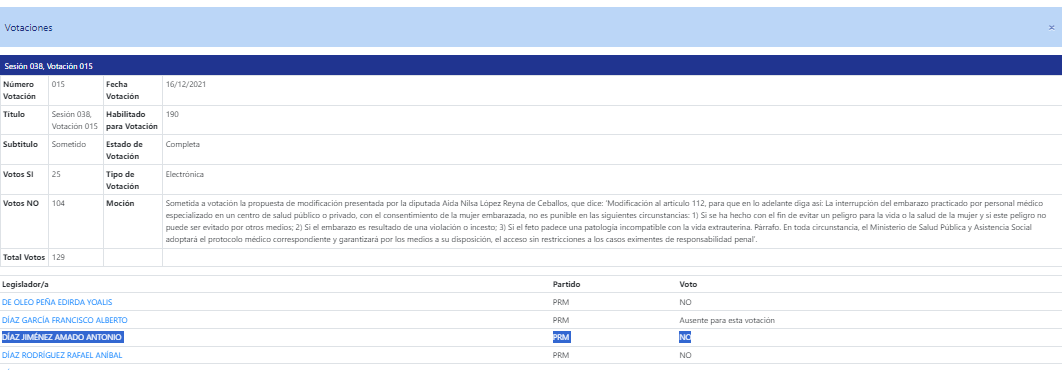
Task: Open DÍAZ GARCÍA FRANCISCO ALBERTO link
Action: tap(64, 320)
